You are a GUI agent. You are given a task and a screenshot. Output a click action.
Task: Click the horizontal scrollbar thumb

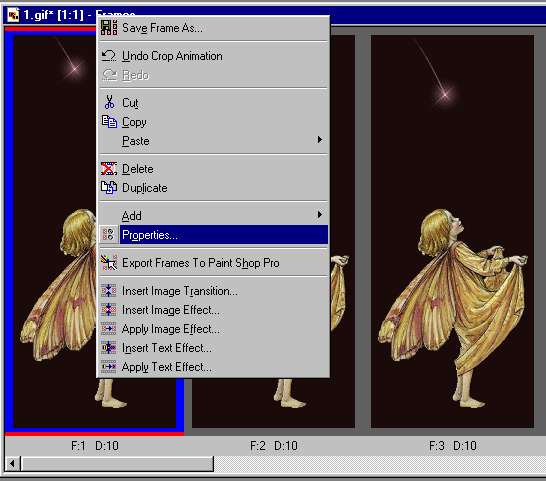point(117,464)
